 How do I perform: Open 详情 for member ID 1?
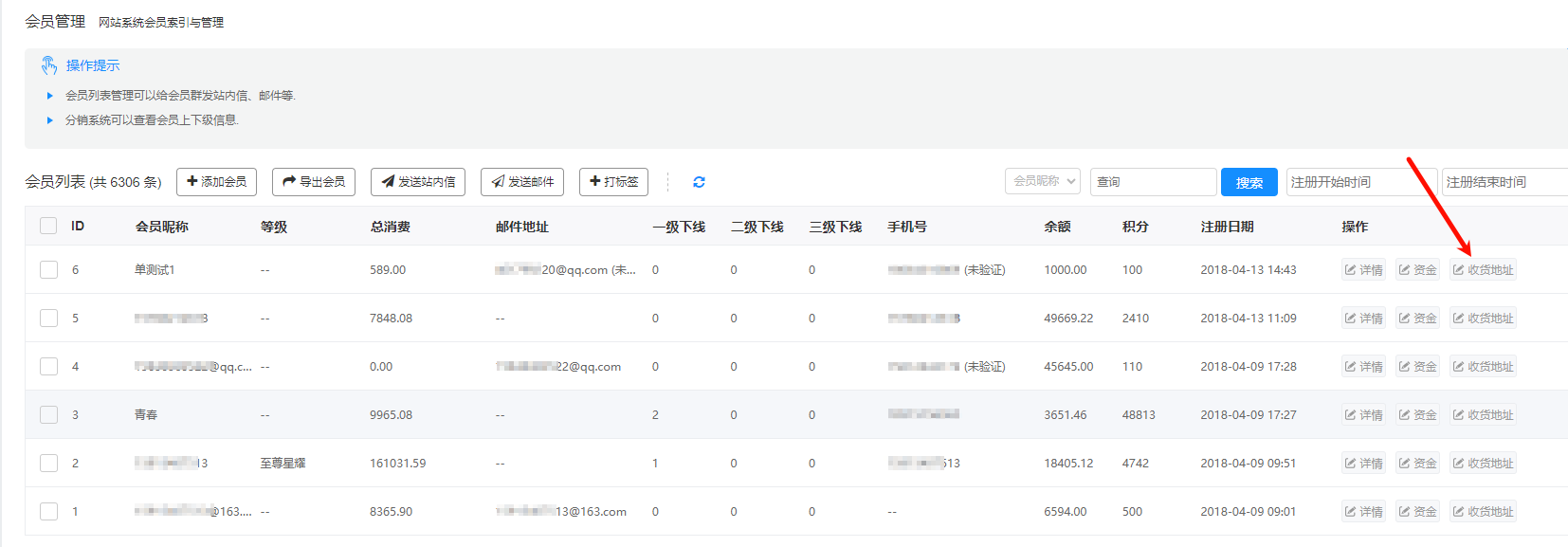(x=1363, y=512)
